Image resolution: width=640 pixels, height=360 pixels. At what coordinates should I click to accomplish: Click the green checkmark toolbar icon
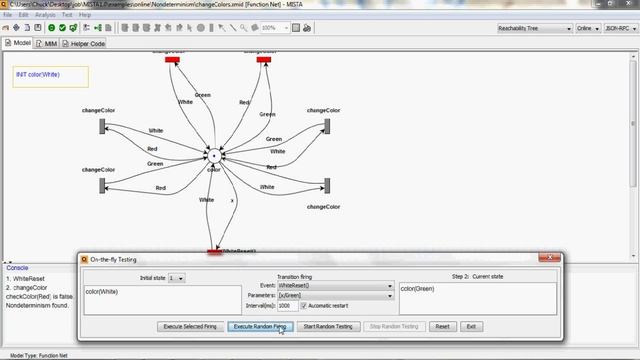62,28
